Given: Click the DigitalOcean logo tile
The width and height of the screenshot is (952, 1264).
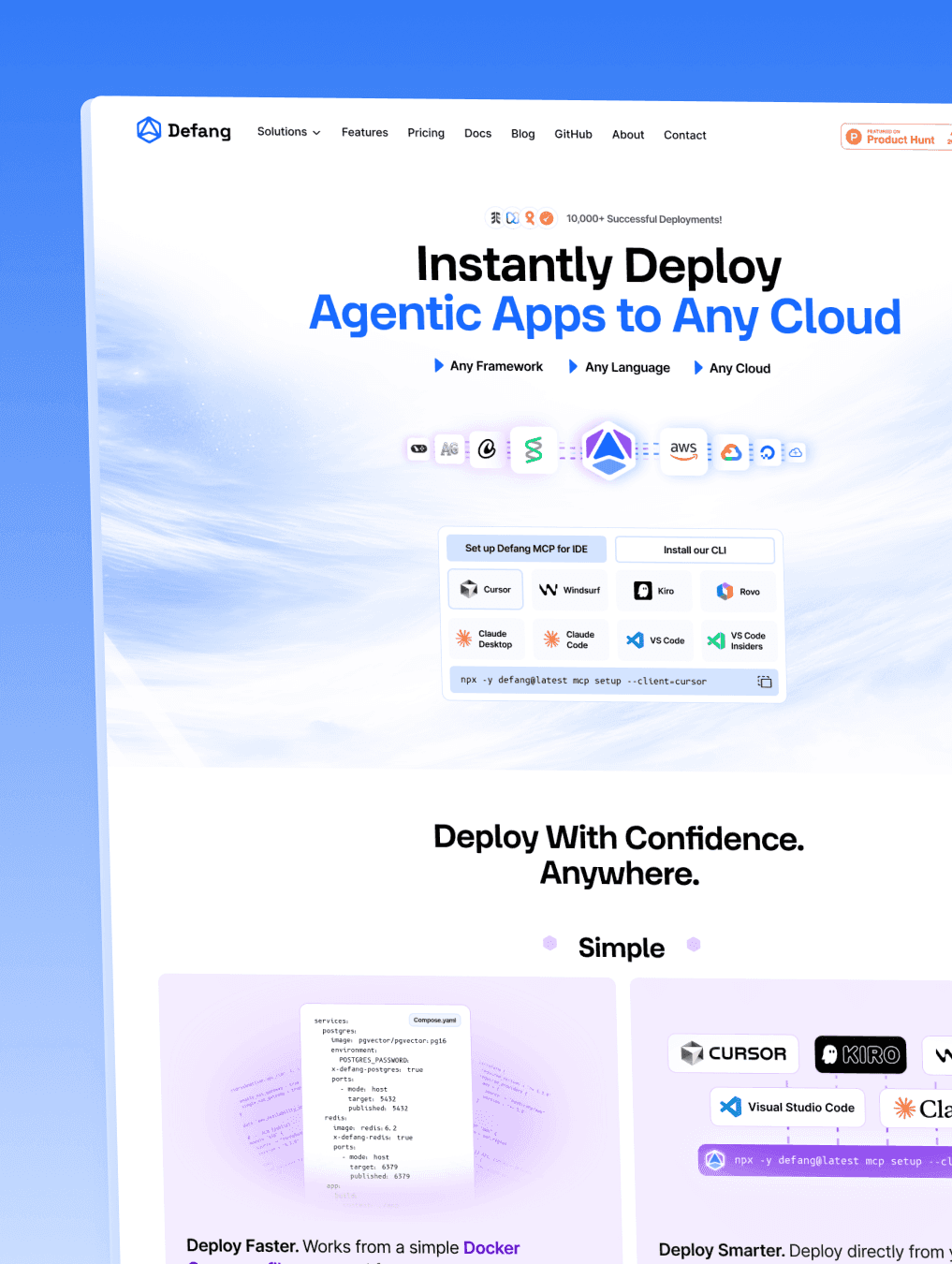Looking at the screenshot, I should (768, 453).
